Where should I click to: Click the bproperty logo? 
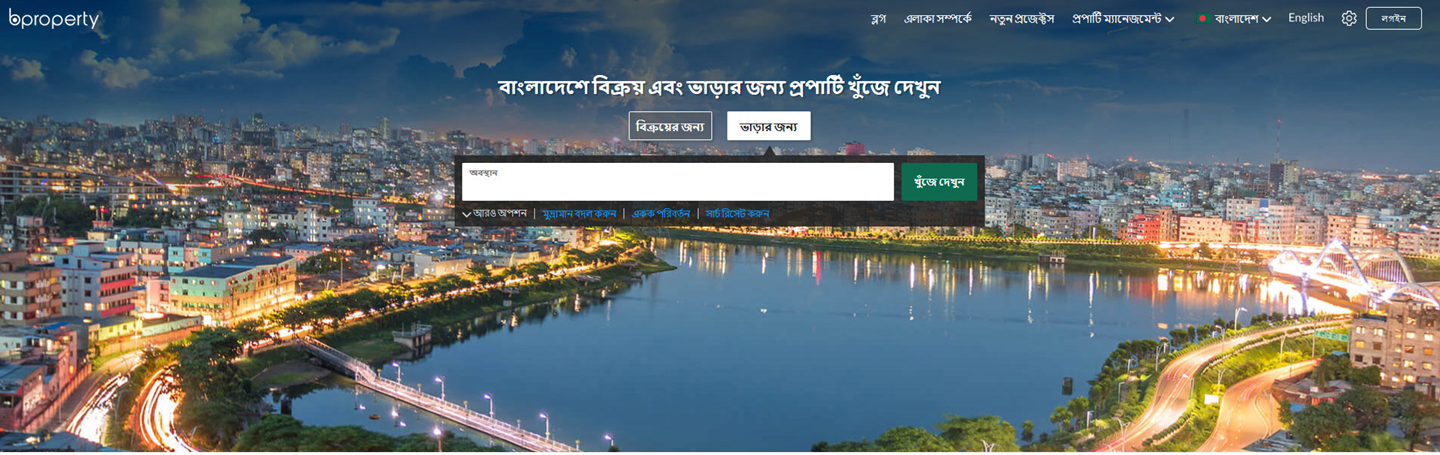(54, 19)
